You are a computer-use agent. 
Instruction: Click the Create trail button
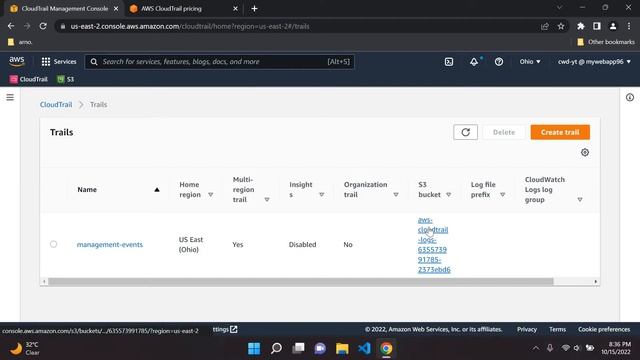click(x=560, y=132)
